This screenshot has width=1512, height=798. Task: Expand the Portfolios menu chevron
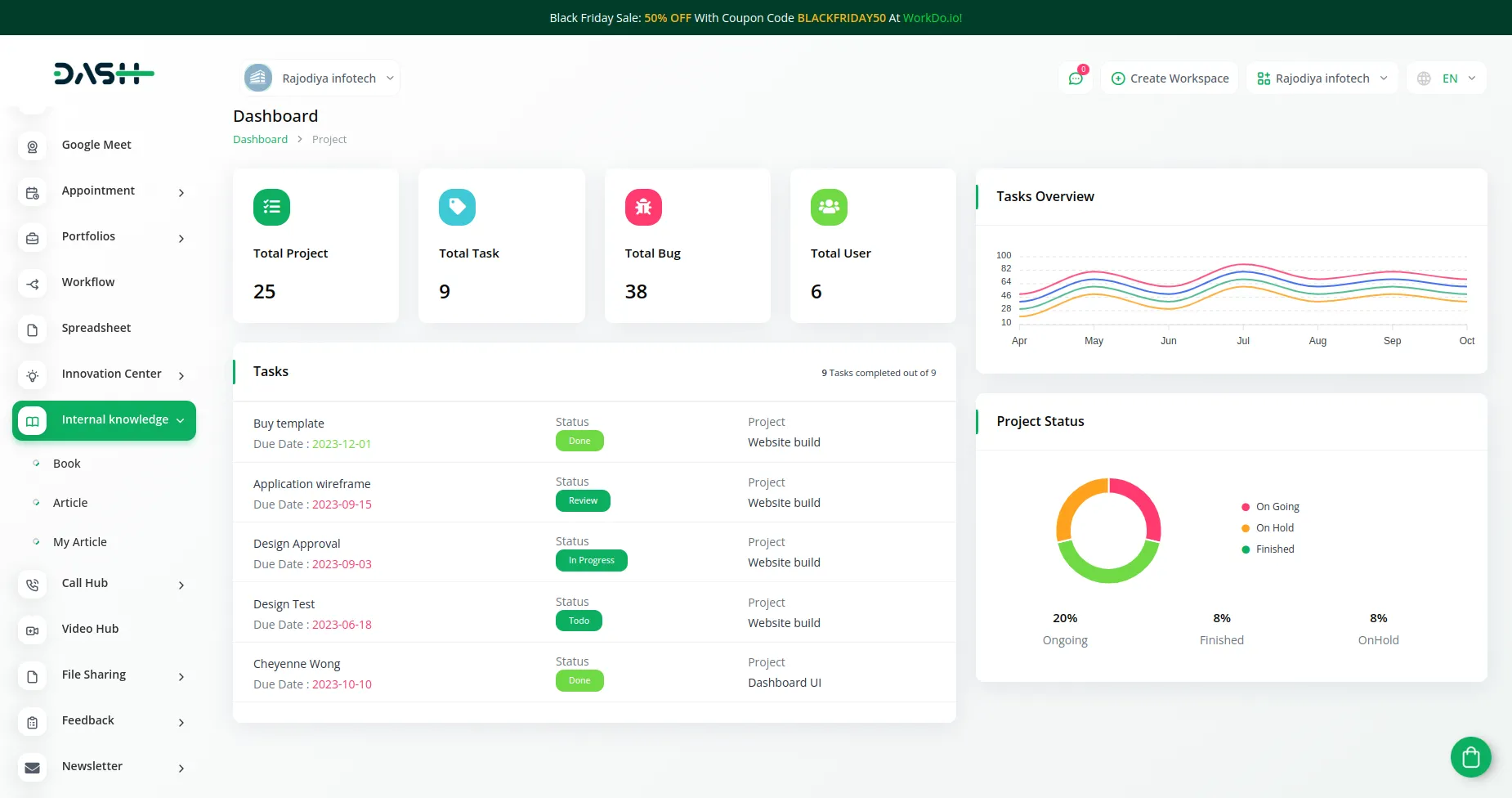point(181,239)
